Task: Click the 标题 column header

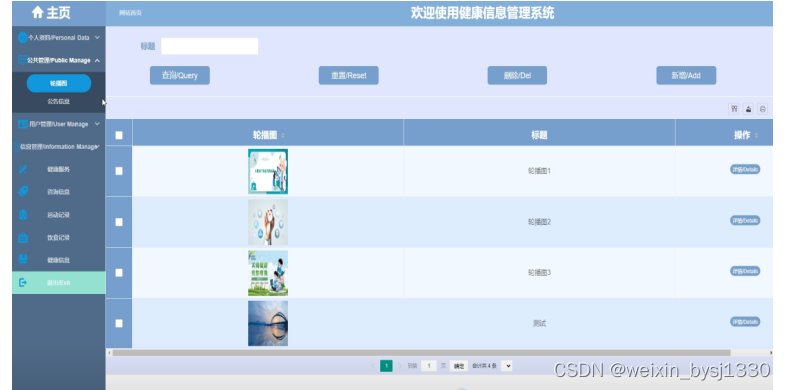Action: 539,135
